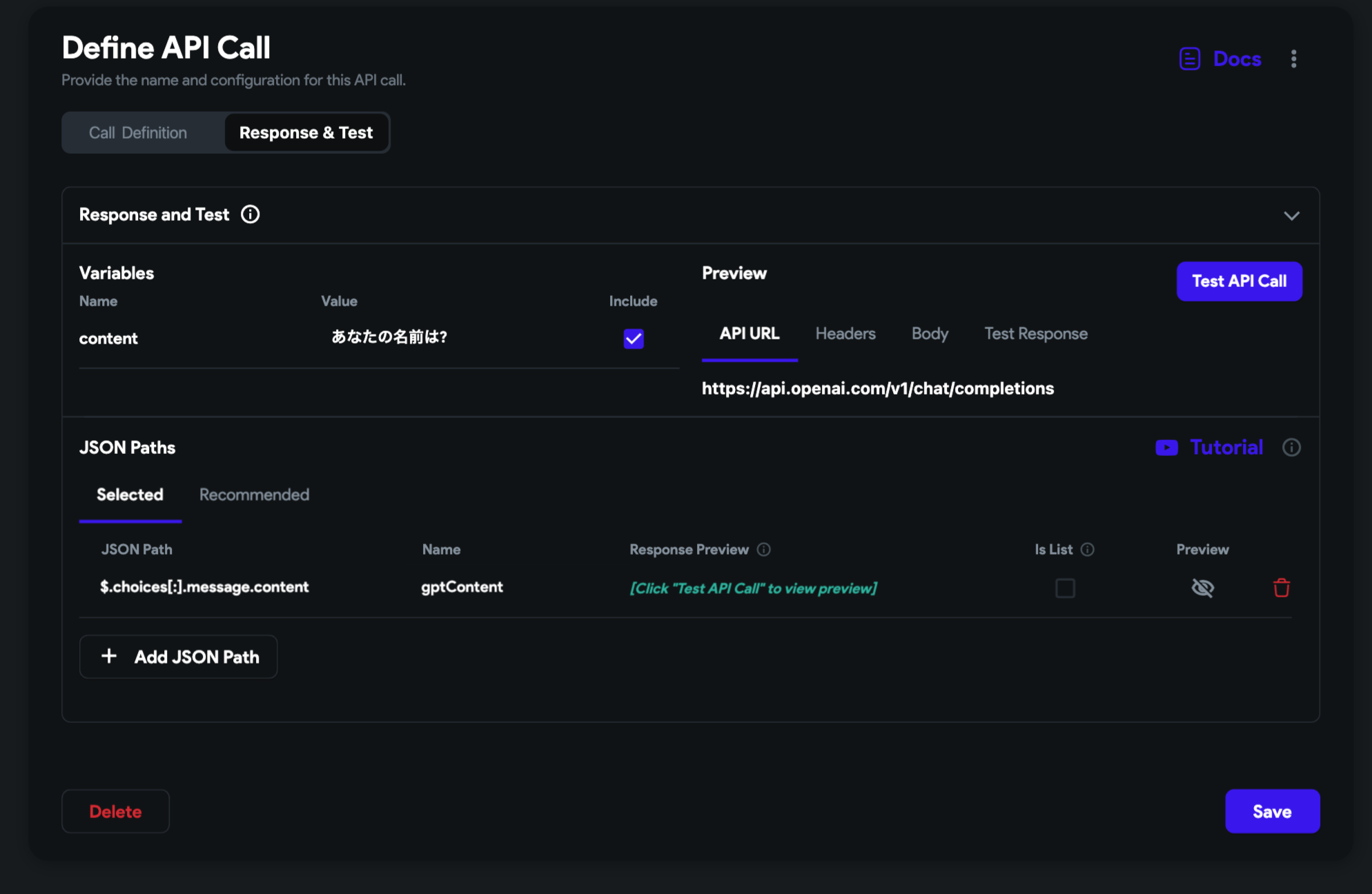Click the Docs document icon
Image resolution: width=1372 pixels, height=894 pixels.
(1189, 59)
